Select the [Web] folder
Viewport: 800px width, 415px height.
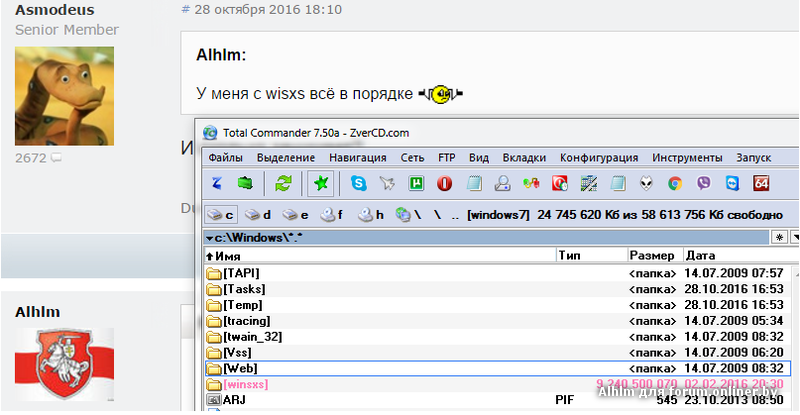point(497,368)
